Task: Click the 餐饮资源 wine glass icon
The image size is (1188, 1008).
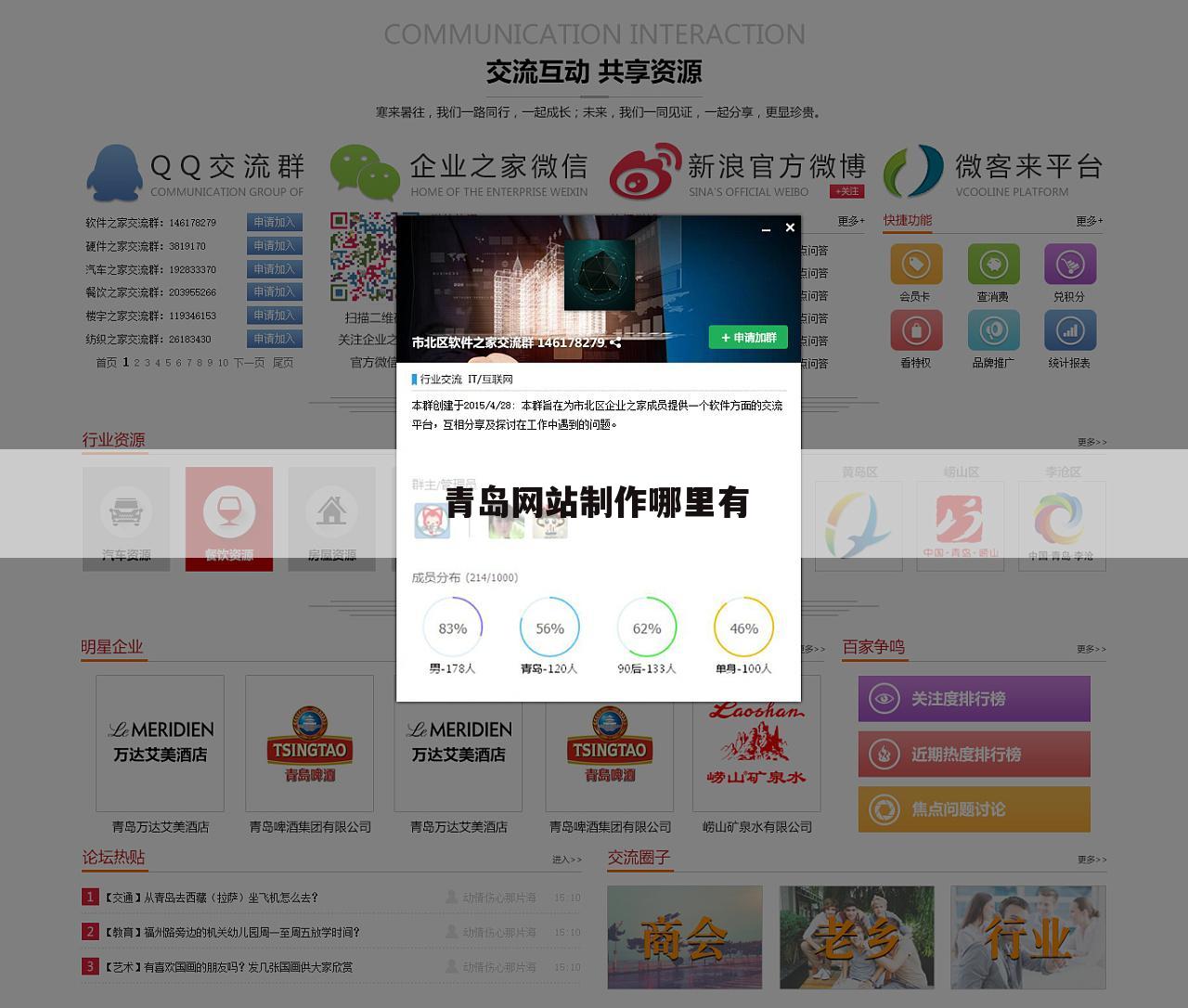Action: [x=229, y=510]
